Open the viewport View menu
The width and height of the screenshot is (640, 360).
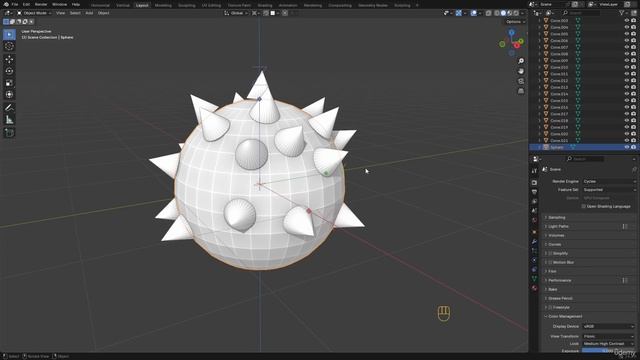pos(60,13)
